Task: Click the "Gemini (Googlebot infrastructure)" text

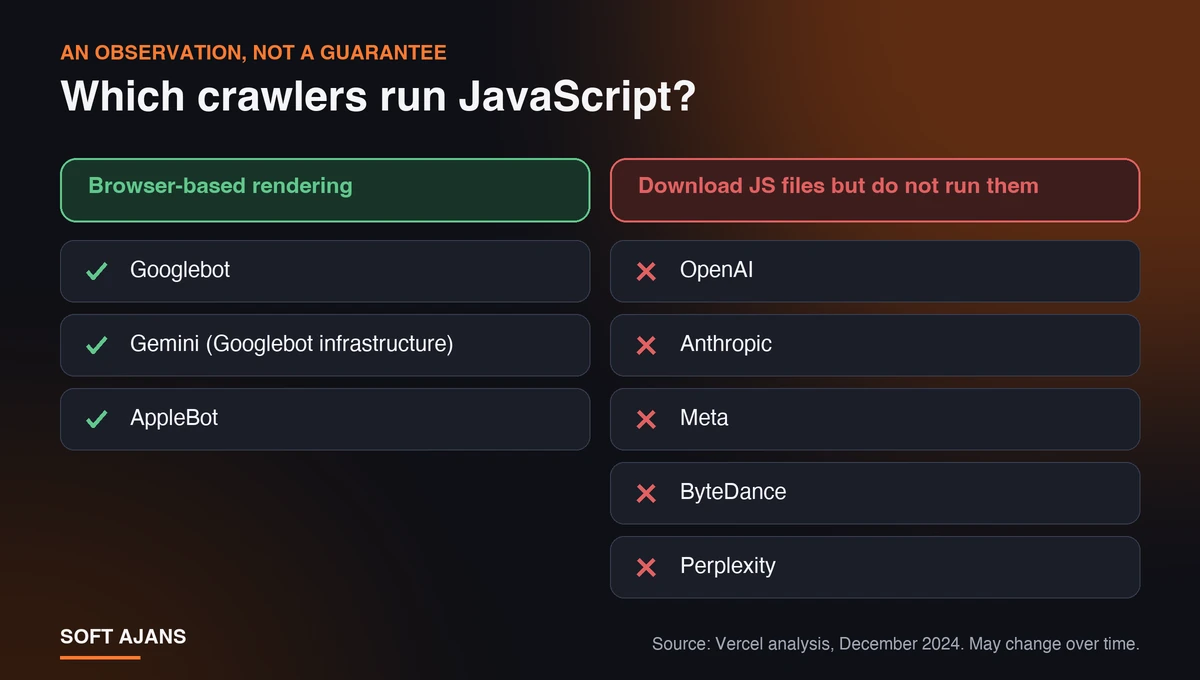Action: pyautogui.click(x=292, y=344)
